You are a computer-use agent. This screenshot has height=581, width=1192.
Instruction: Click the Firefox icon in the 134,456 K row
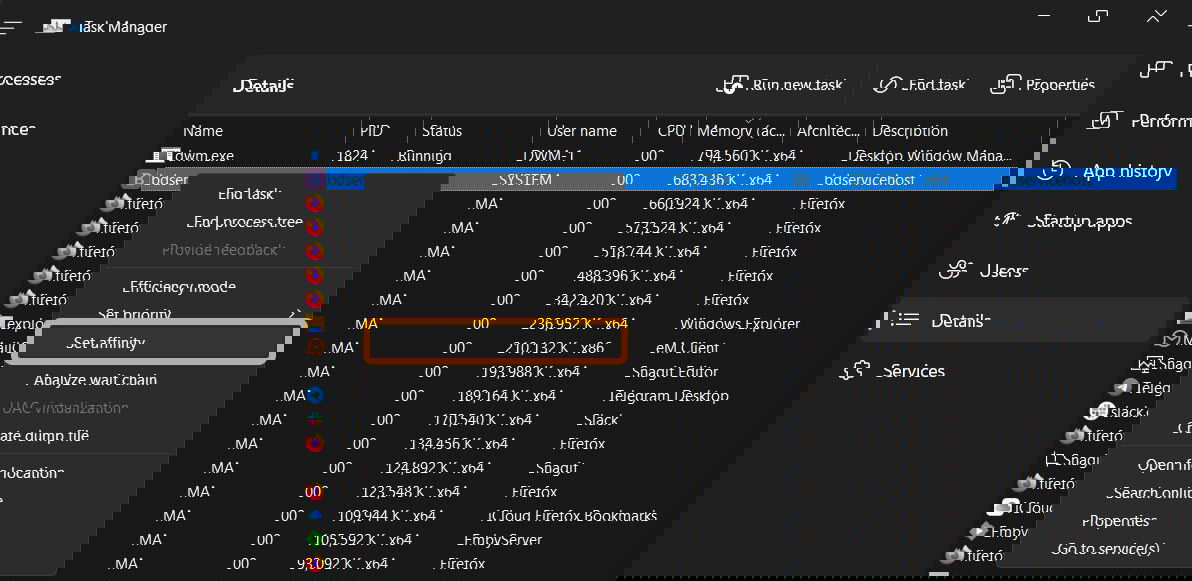point(314,443)
